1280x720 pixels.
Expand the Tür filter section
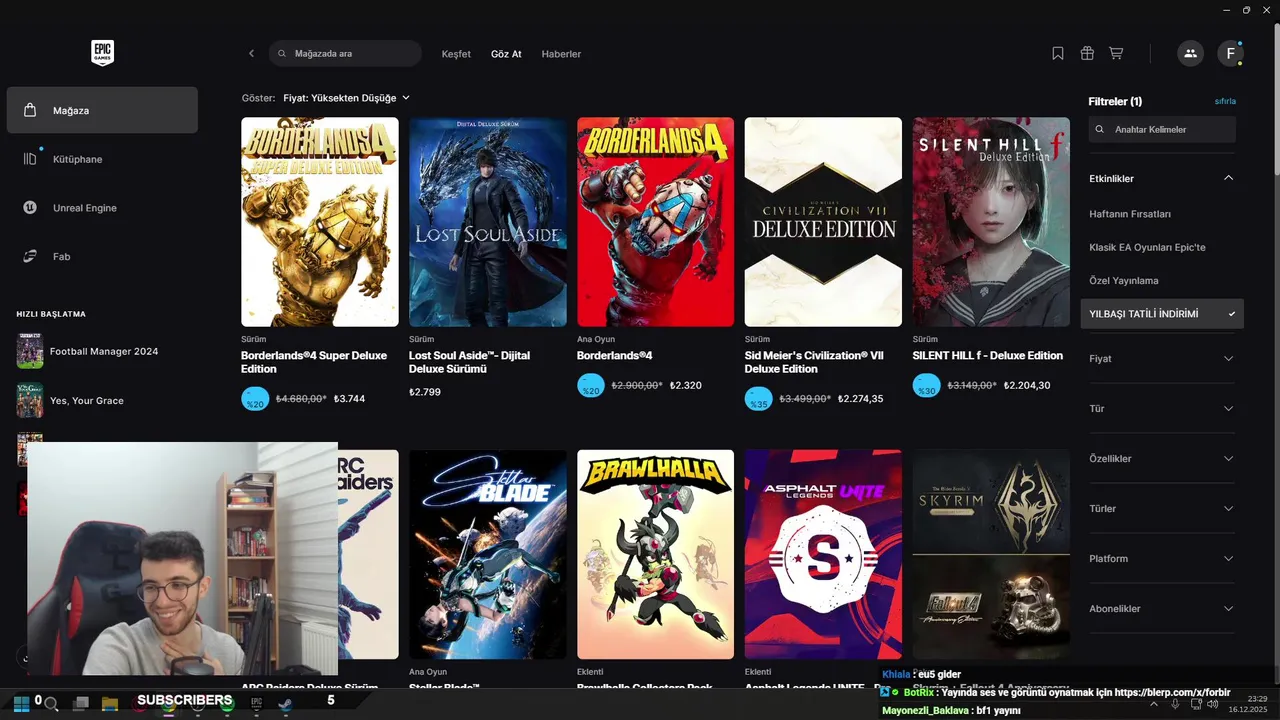pos(1162,409)
